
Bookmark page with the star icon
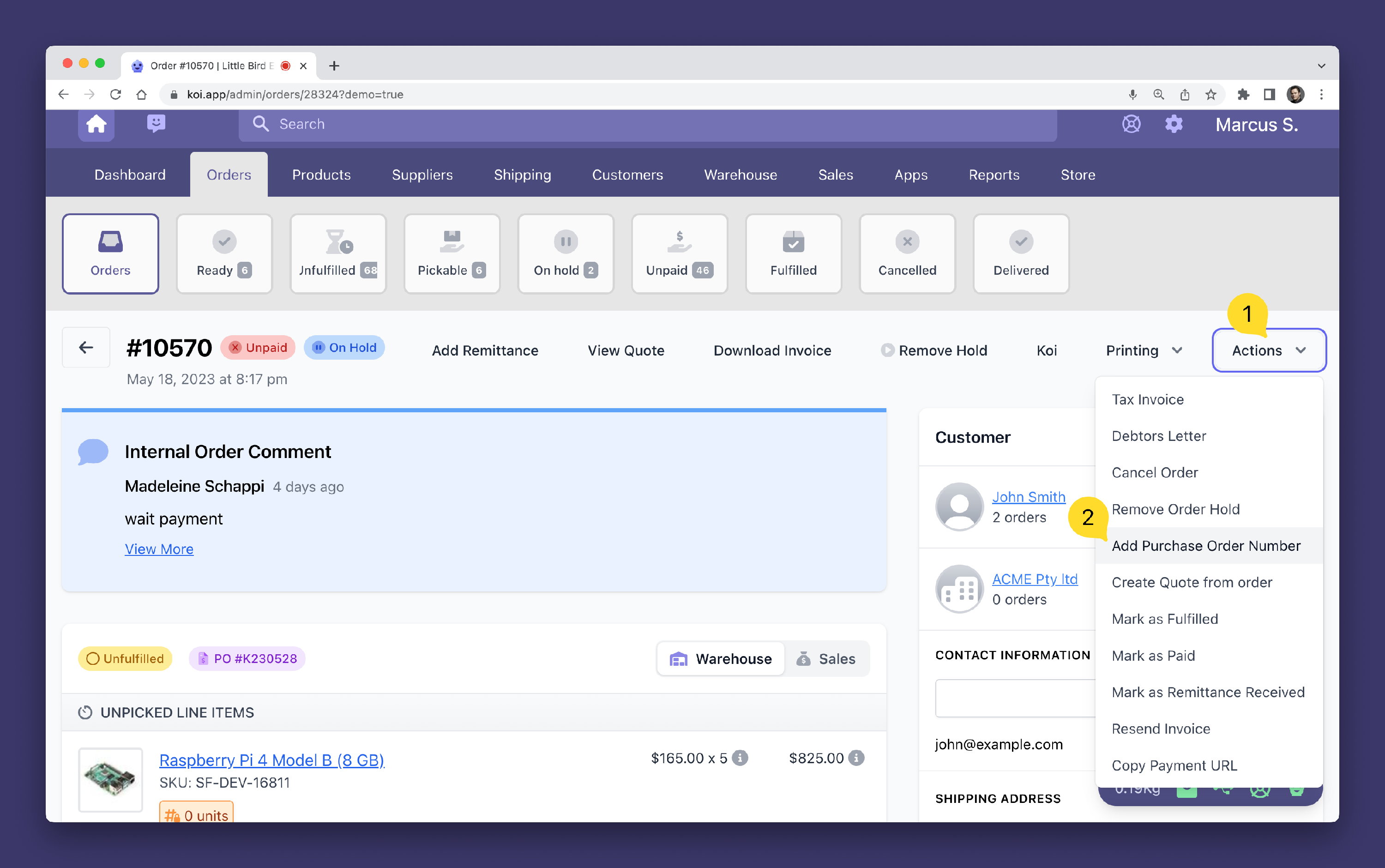pos(1210,95)
